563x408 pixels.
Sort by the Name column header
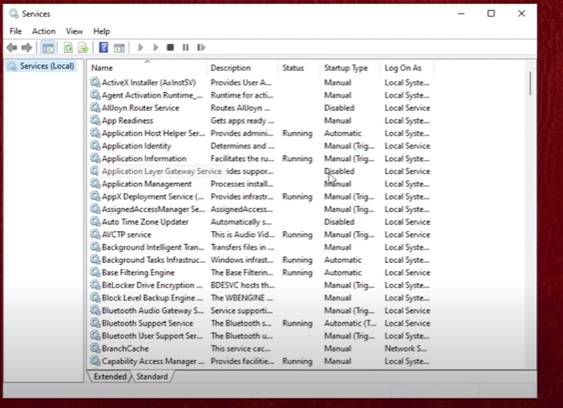(x=147, y=68)
